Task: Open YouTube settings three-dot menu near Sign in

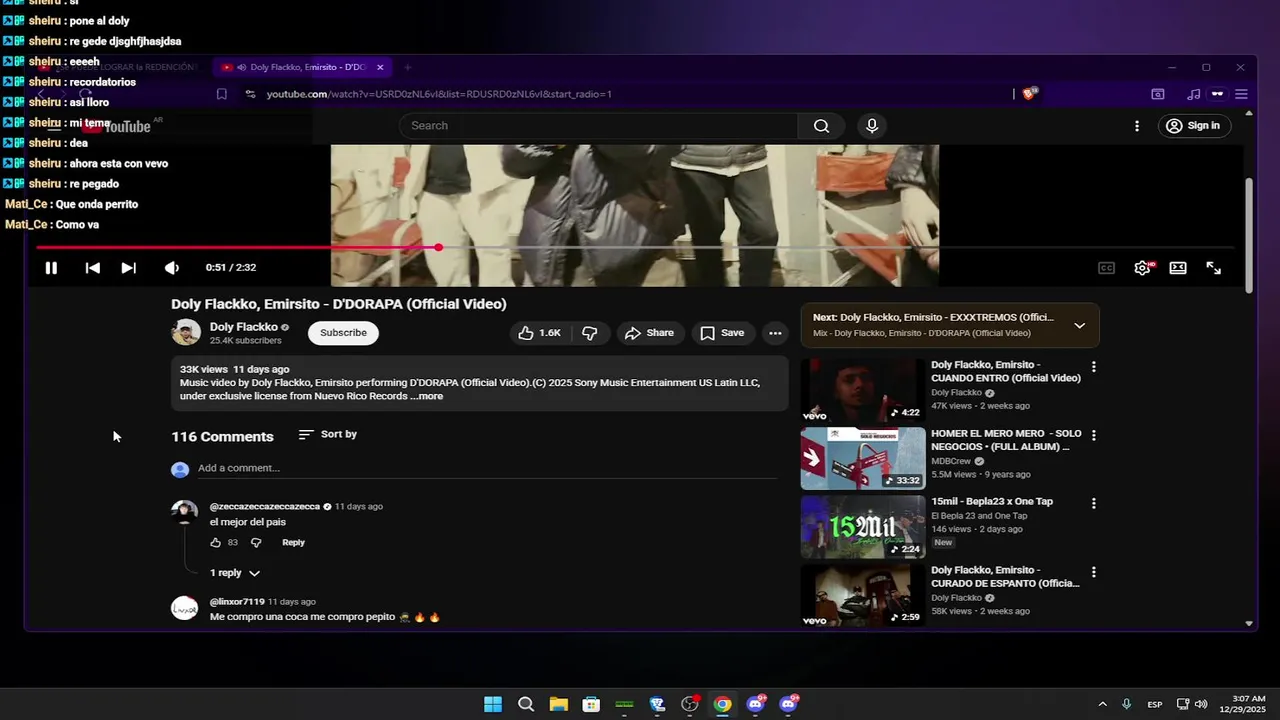Action: [1136, 126]
